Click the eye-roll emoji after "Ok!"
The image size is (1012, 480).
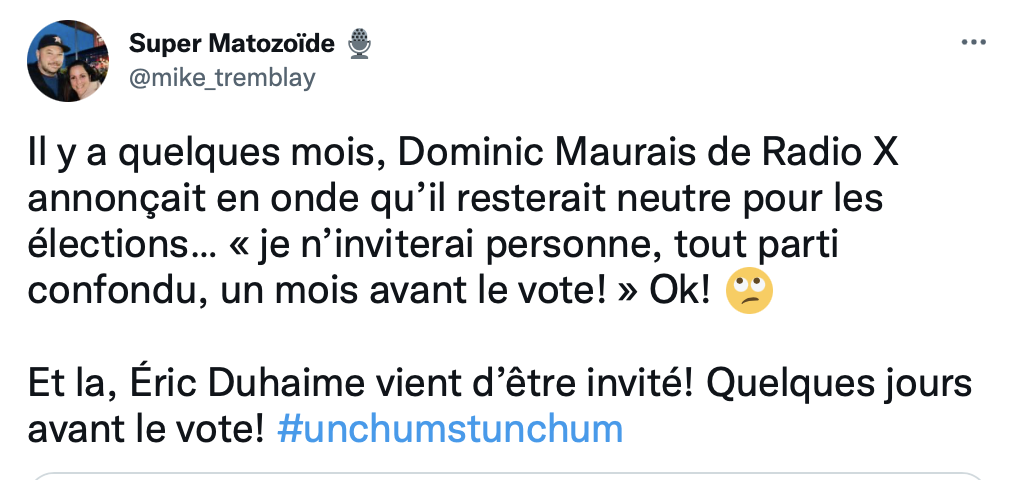[749, 291]
